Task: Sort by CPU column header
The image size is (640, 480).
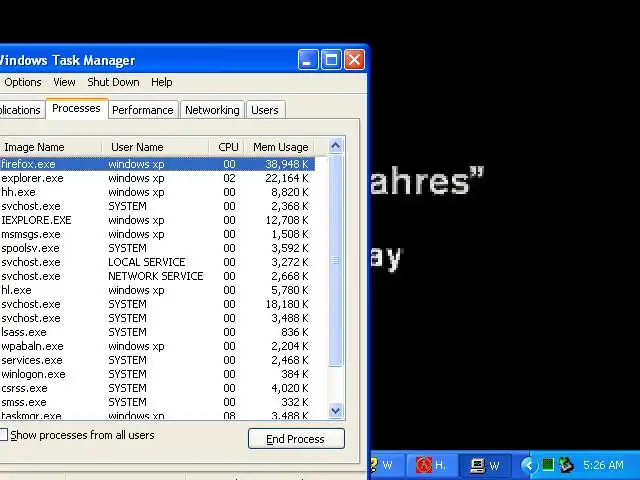Action: (x=227, y=147)
